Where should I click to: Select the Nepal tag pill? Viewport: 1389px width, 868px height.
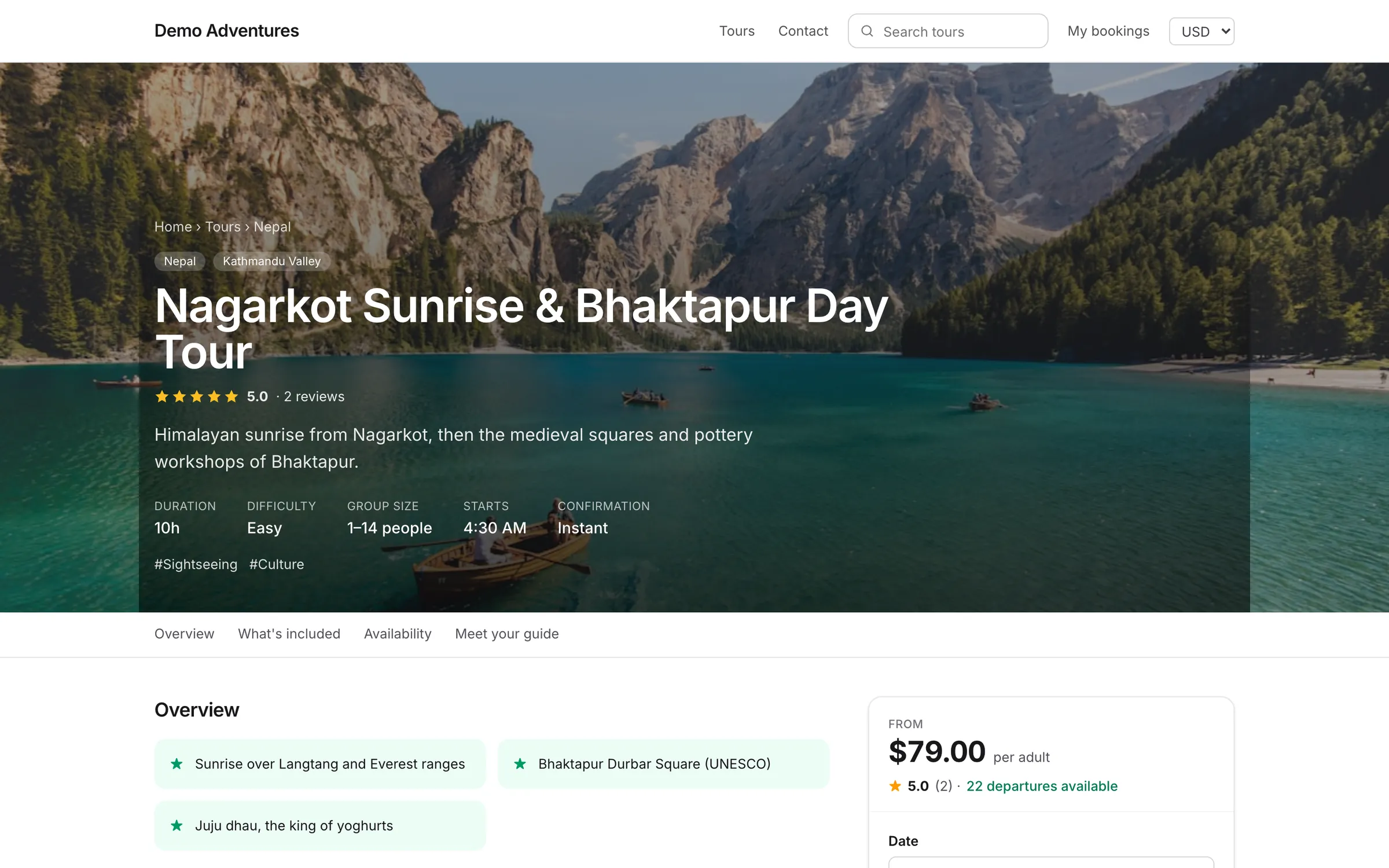click(180, 261)
